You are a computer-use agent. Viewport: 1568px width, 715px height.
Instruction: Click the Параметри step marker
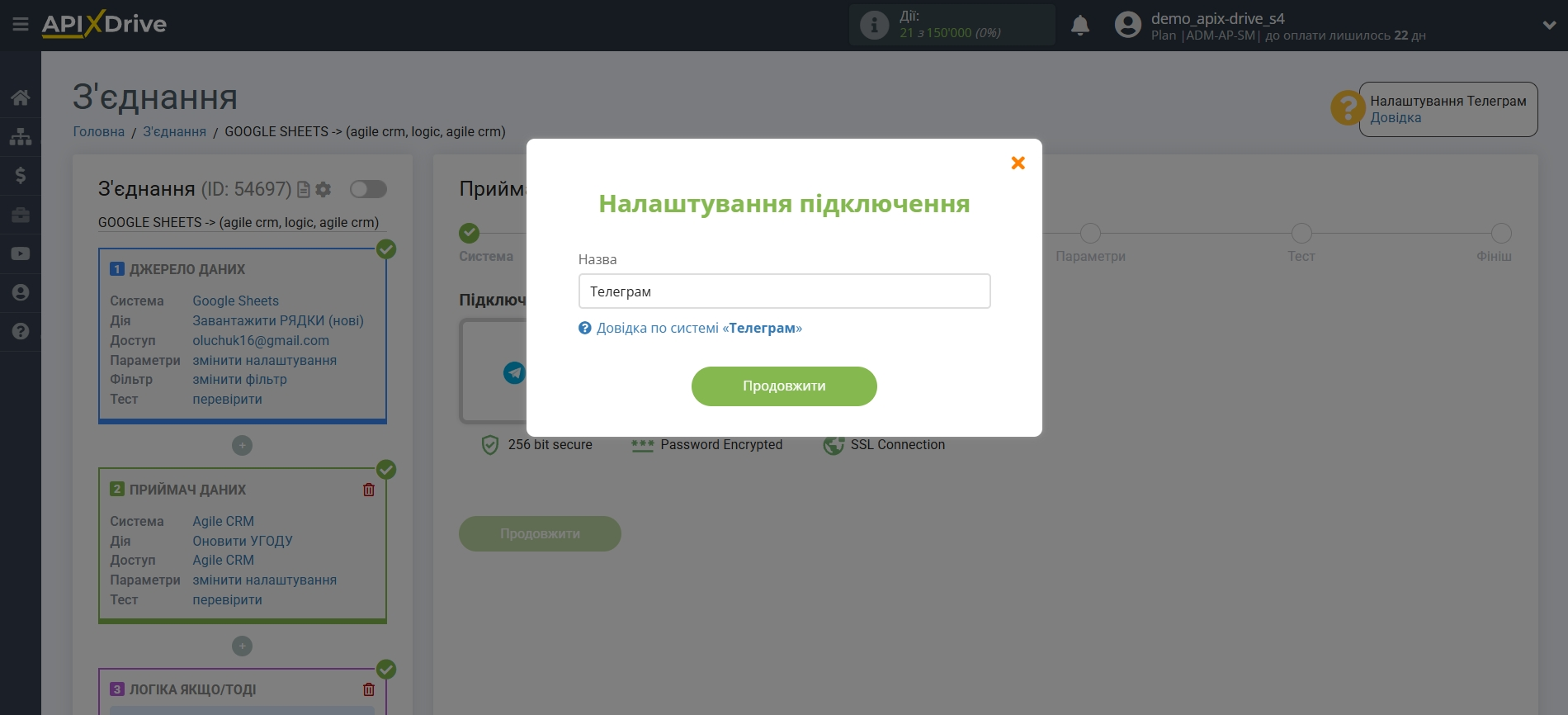(x=1090, y=233)
